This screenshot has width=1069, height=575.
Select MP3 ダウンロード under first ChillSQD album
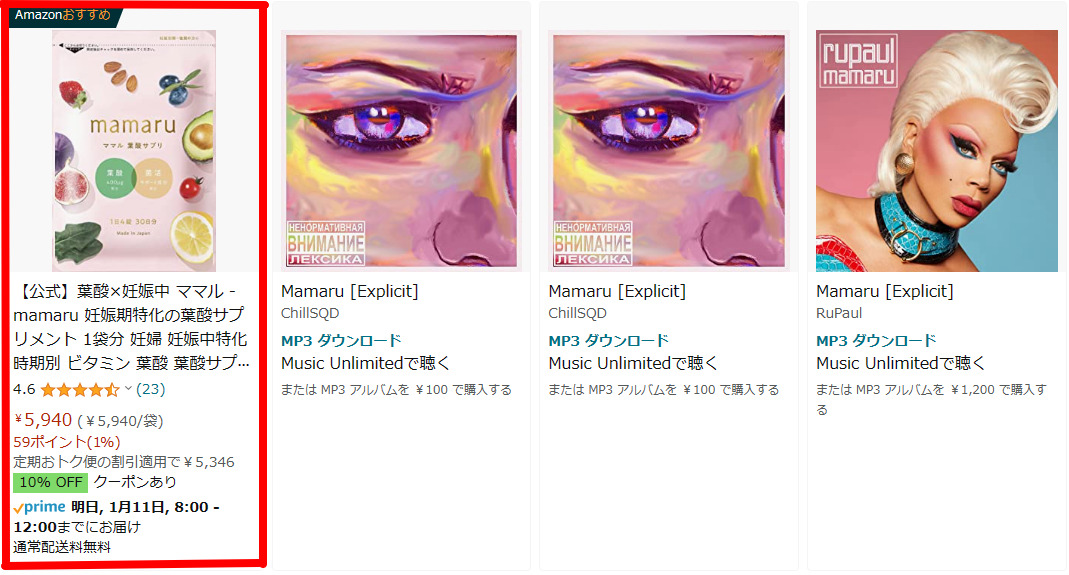341,340
